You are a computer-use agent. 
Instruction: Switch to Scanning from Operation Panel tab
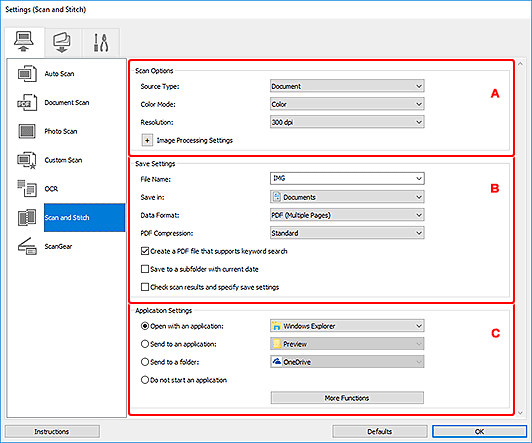(62, 42)
